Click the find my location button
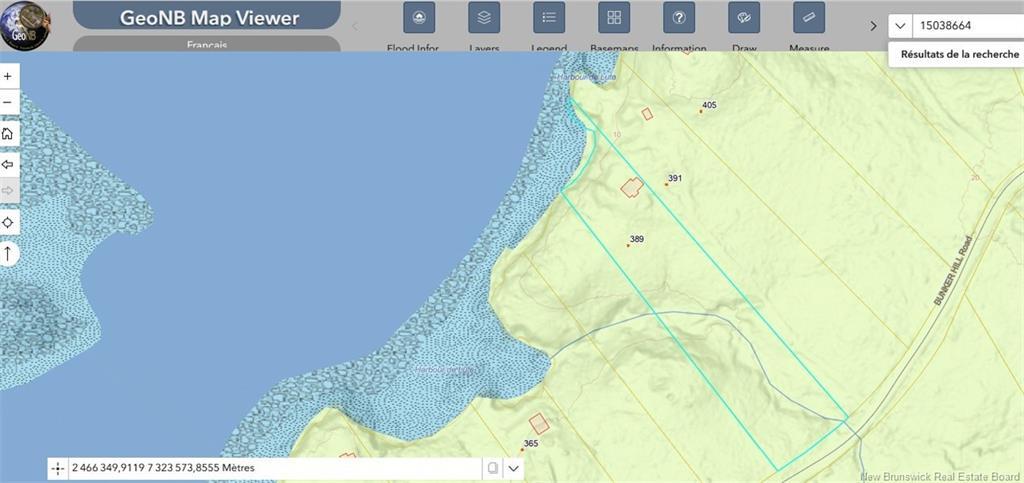Image resolution: width=1024 pixels, height=483 pixels. coord(8,223)
